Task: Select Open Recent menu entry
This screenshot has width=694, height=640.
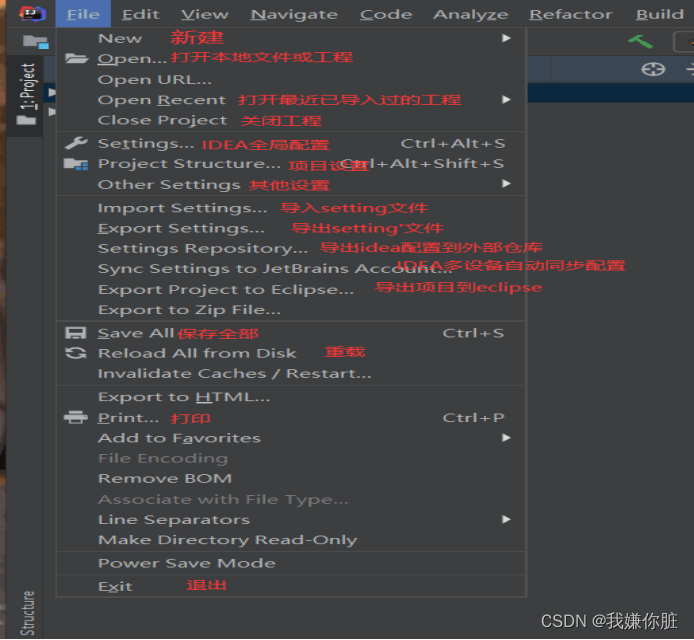Action: [x=291, y=100]
